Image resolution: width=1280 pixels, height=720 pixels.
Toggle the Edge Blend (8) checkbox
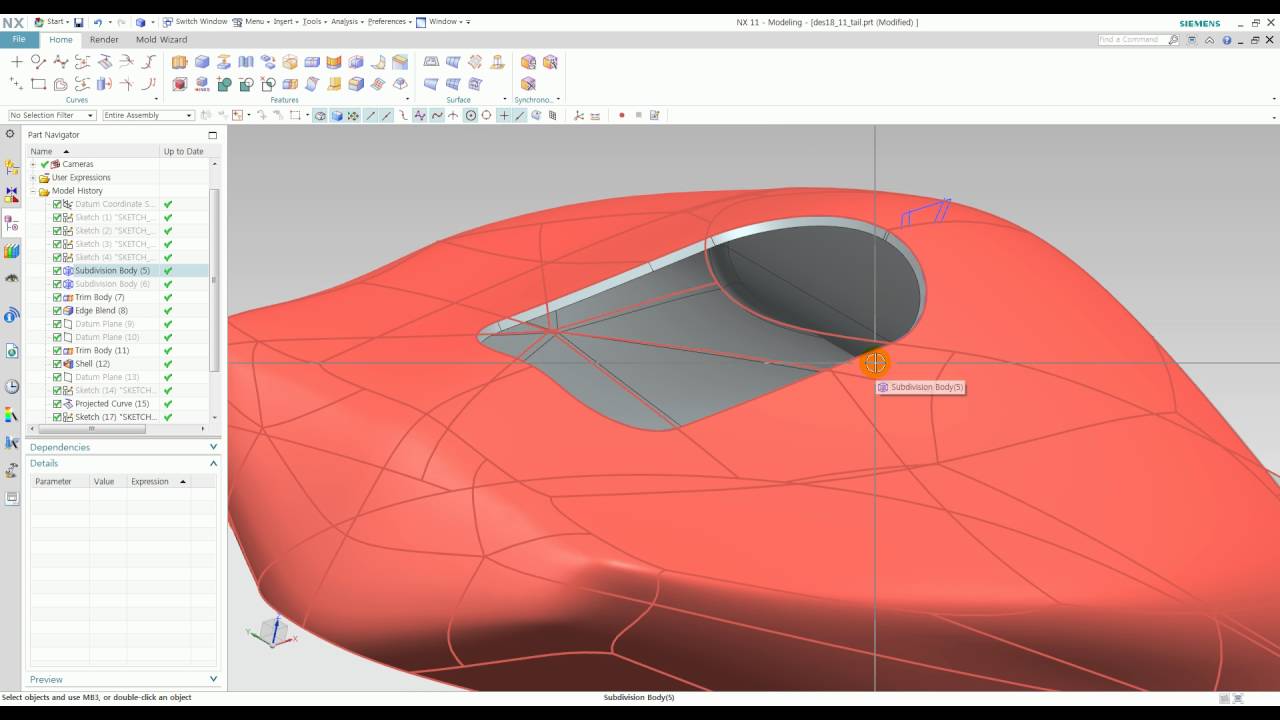(57, 311)
